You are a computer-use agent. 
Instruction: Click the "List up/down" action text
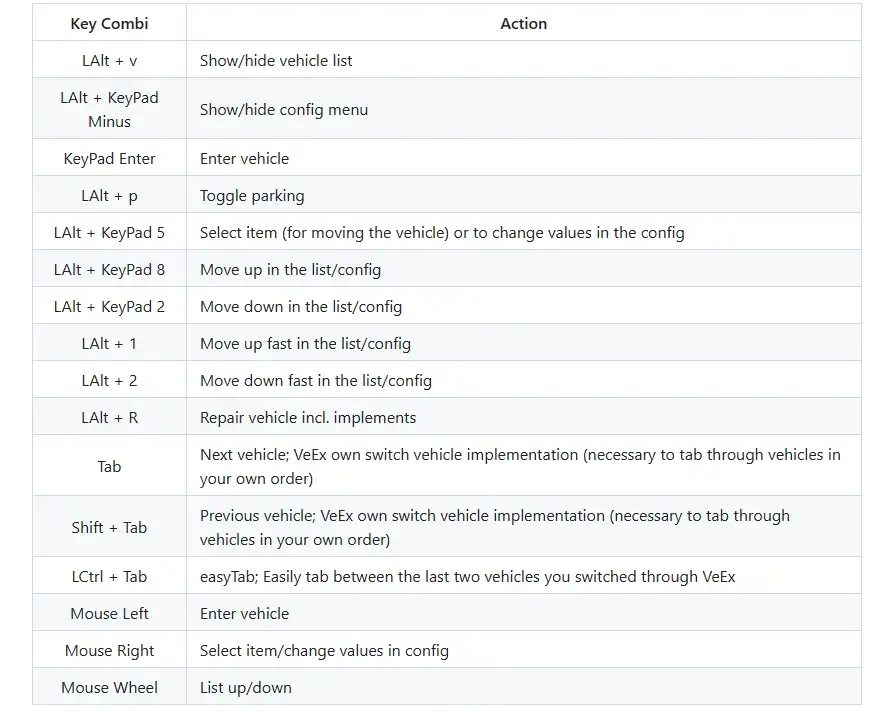point(246,688)
